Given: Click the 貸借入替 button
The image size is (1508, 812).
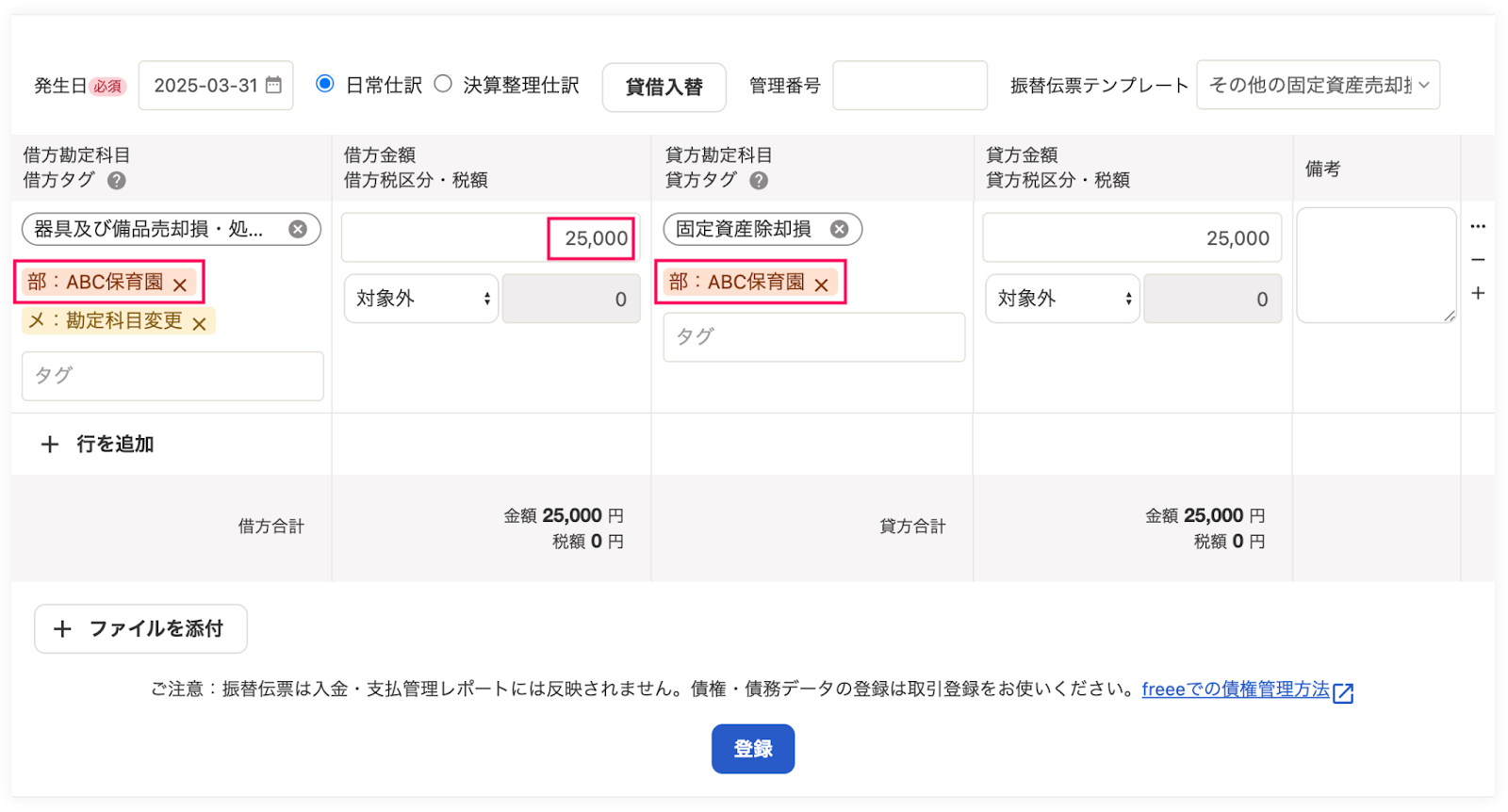Looking at the screenshot, I should point(664,87).
